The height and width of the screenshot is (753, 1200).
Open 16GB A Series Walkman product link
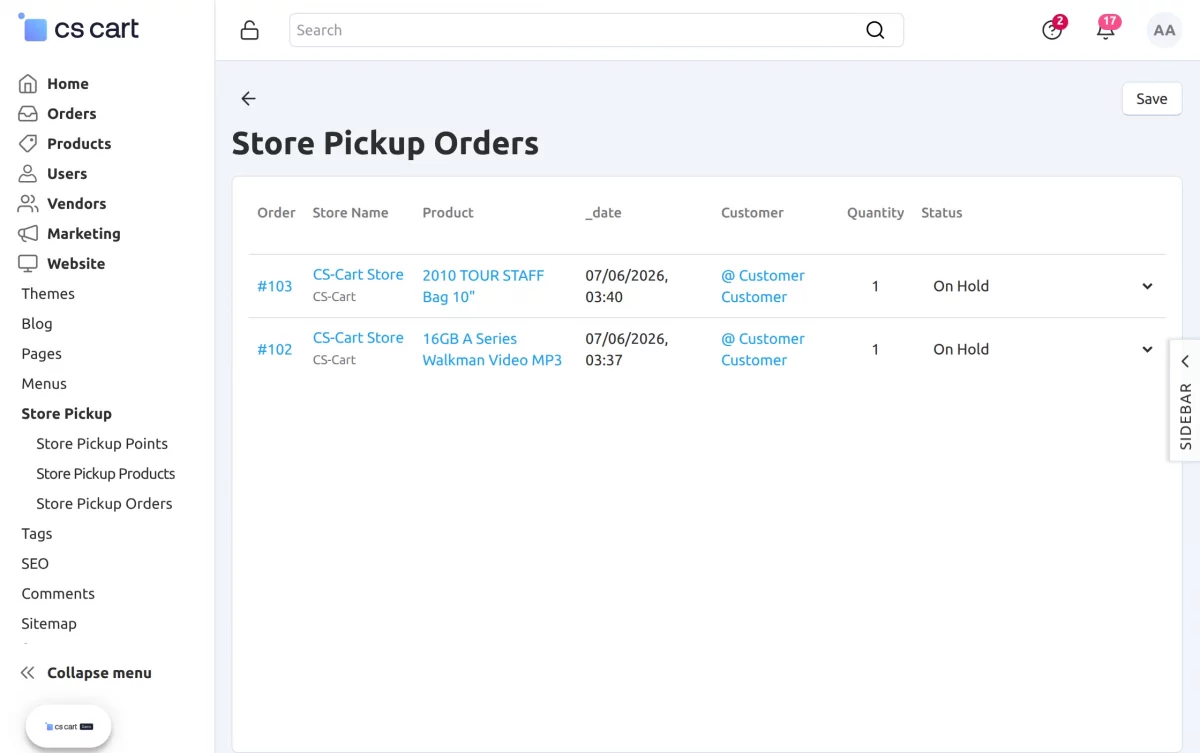(x=492, y=349)
